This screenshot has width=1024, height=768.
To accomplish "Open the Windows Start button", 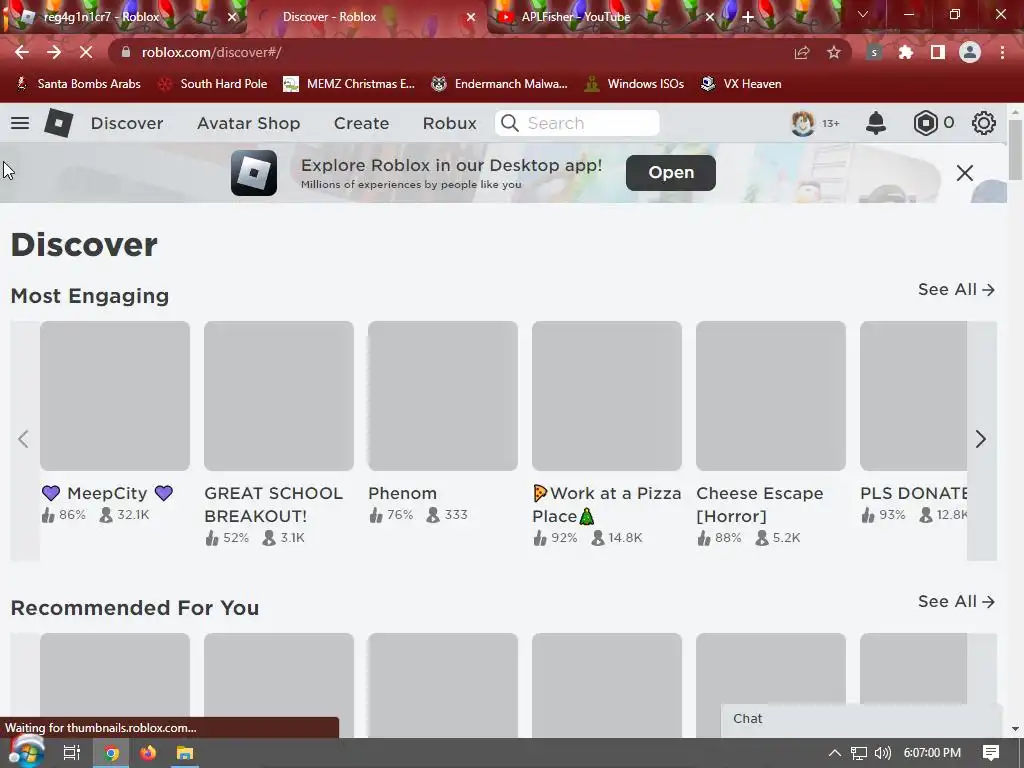I will 25,753.
